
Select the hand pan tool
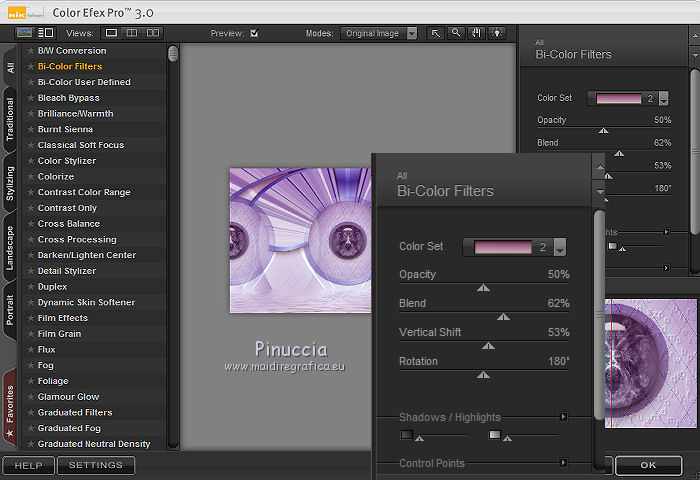point(476,33)
